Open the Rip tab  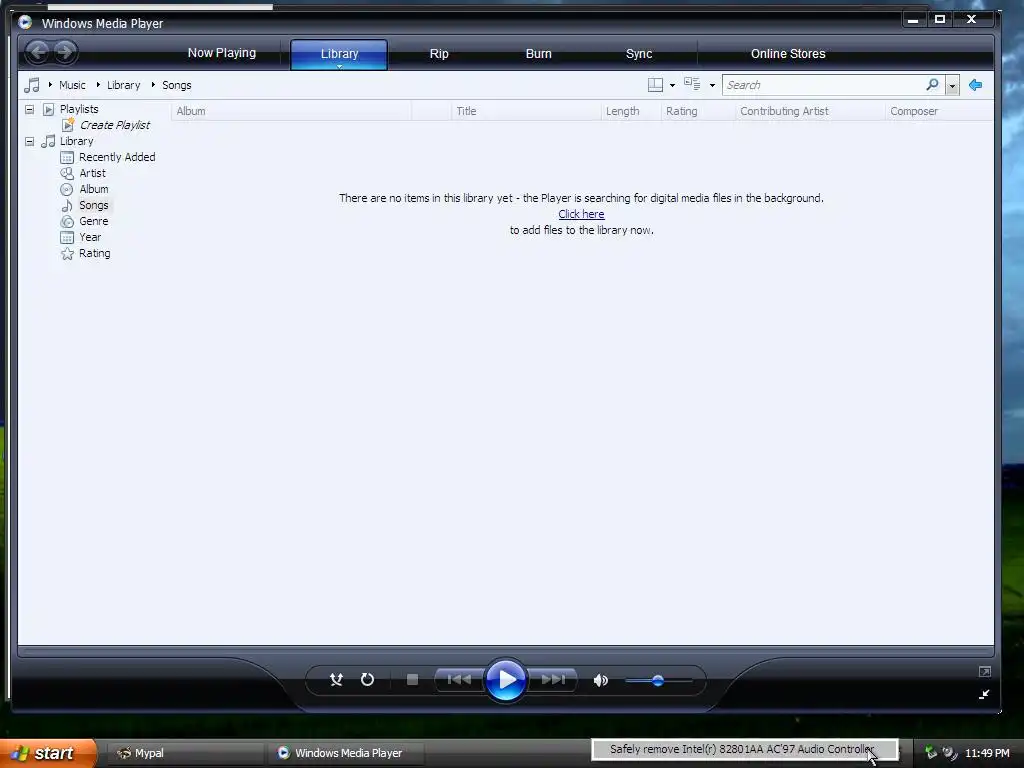click(439, 54)
